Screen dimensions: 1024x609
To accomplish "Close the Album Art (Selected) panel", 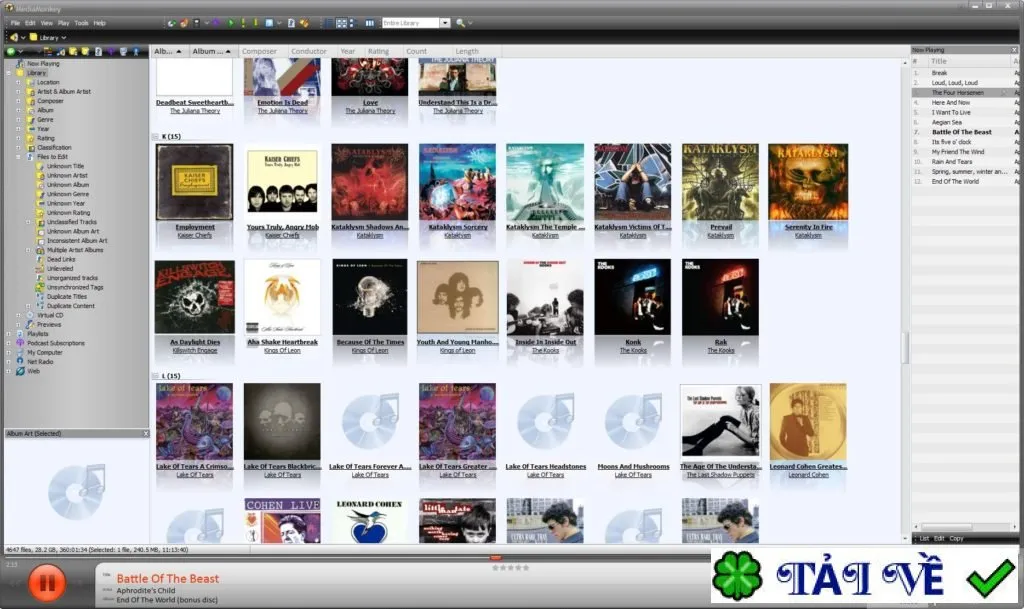I will [146, 433].
